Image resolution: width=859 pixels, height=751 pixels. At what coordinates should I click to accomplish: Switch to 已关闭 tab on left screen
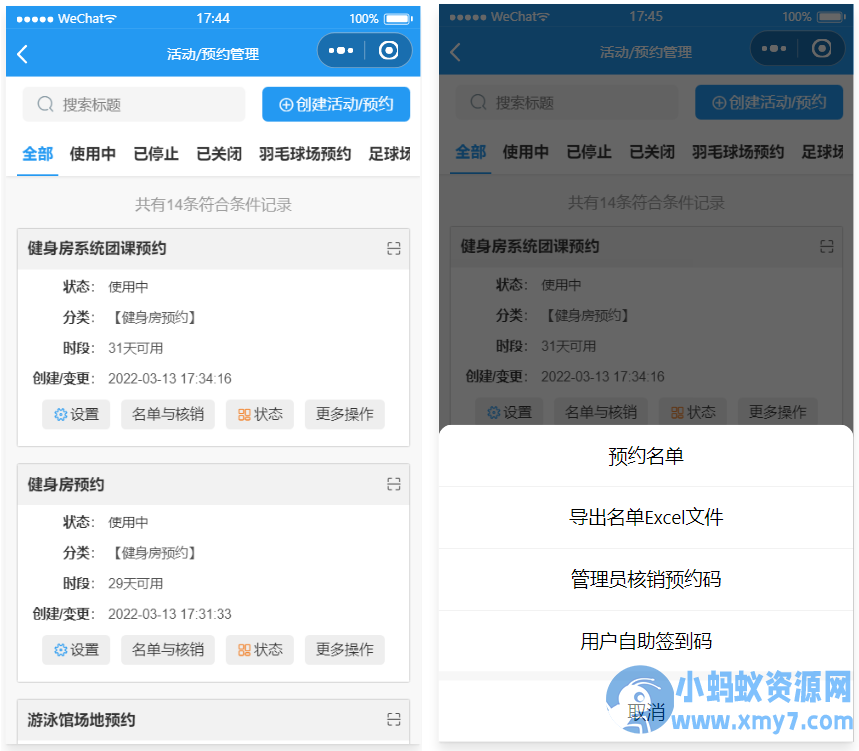pyautogui.click(x=219, y=154)
